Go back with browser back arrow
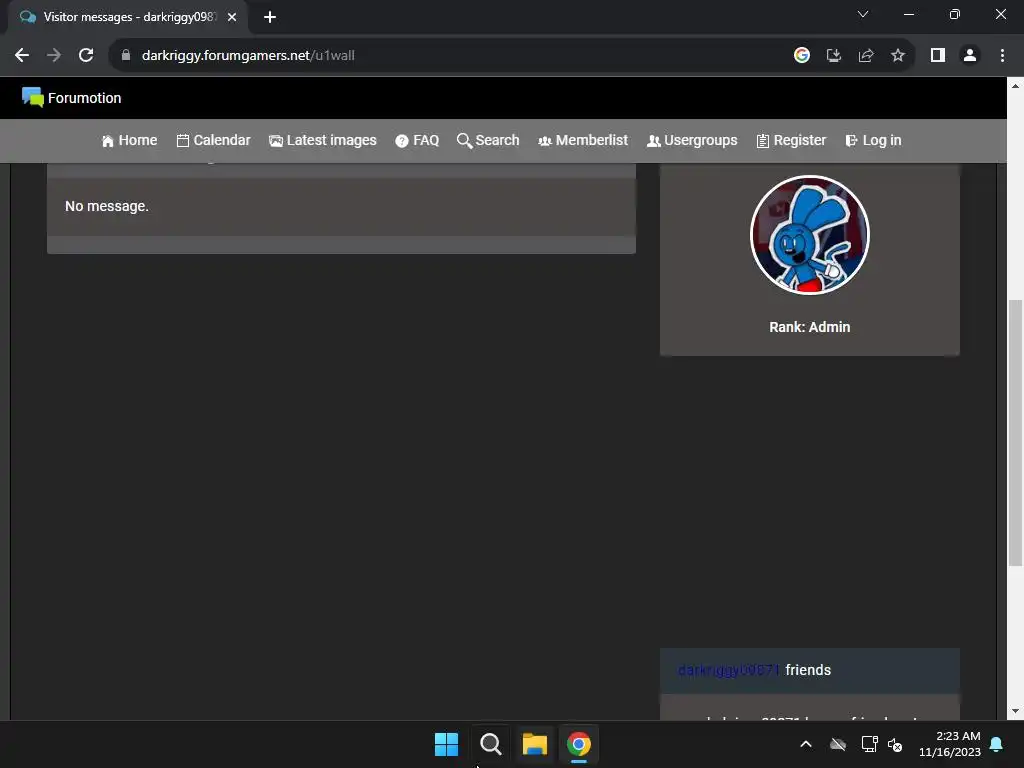The height and width of the screenshot is (768, 1024). (22, 56)
